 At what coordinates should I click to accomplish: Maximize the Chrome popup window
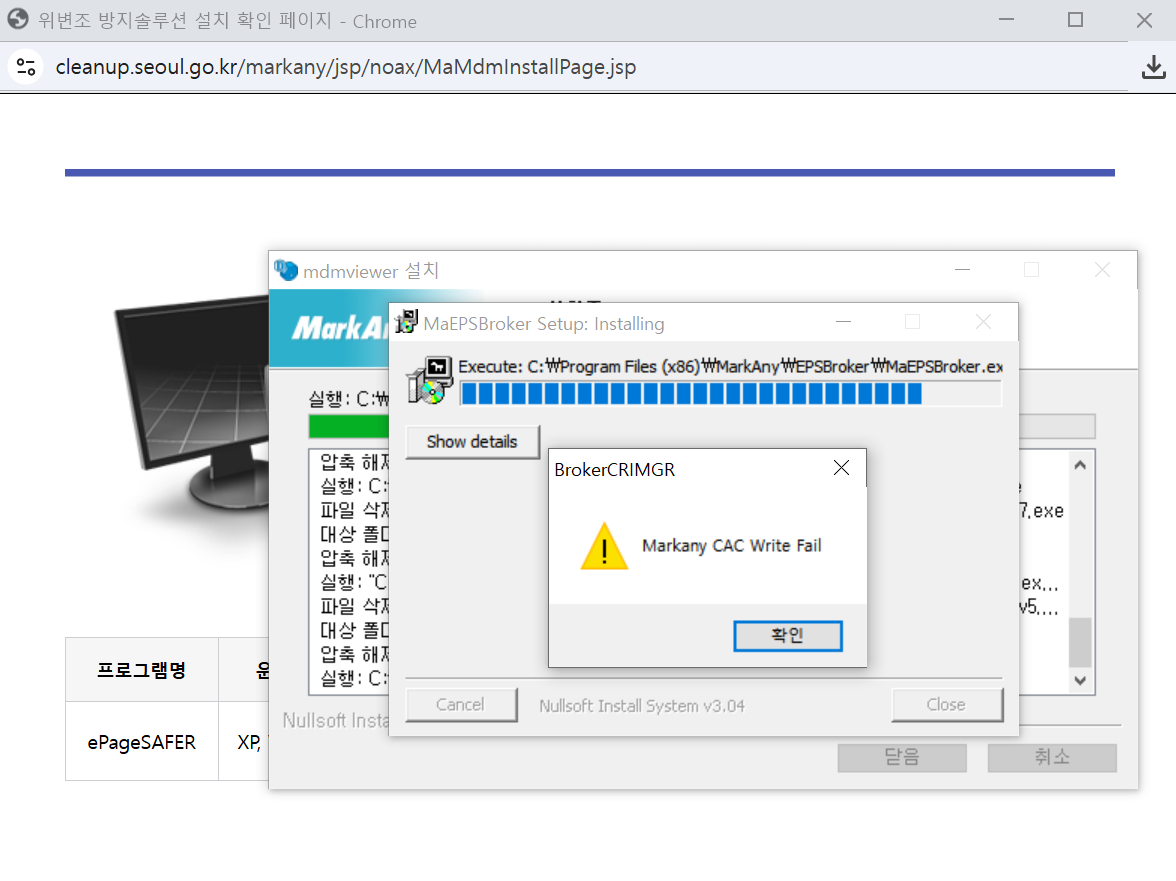(x=1076, y=20)
